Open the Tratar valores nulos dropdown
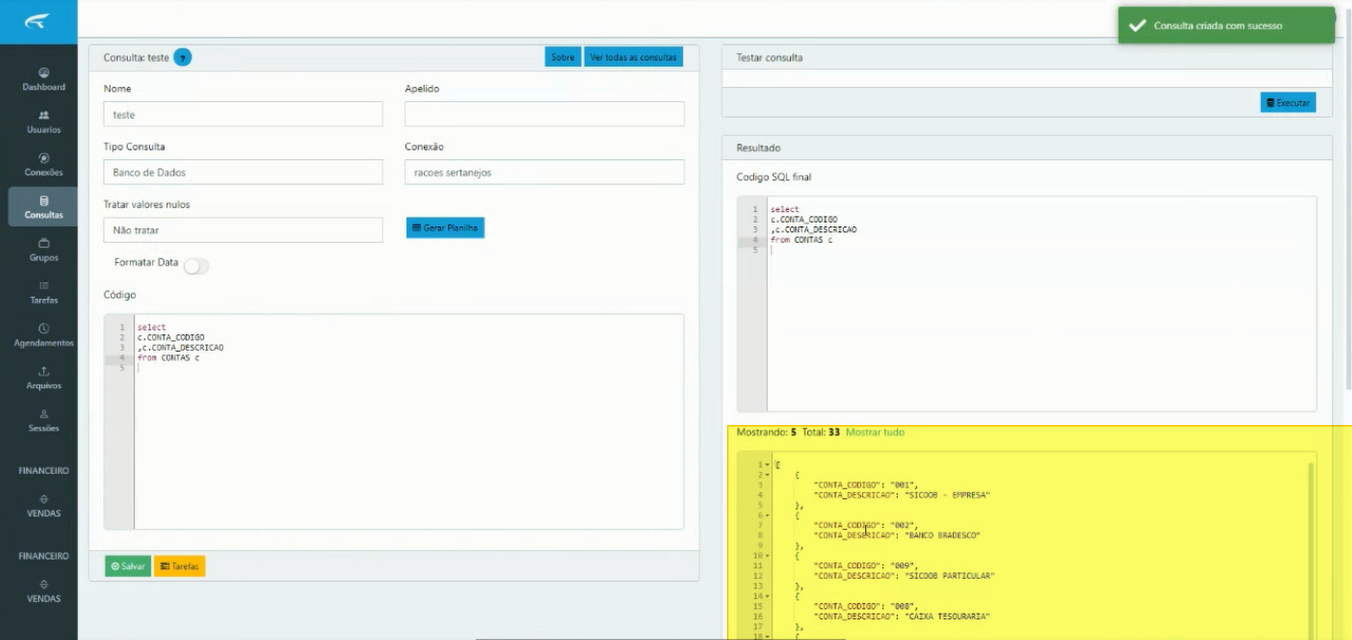The image size is (1352, 640). pyautogui.click(x=243, y=230)
